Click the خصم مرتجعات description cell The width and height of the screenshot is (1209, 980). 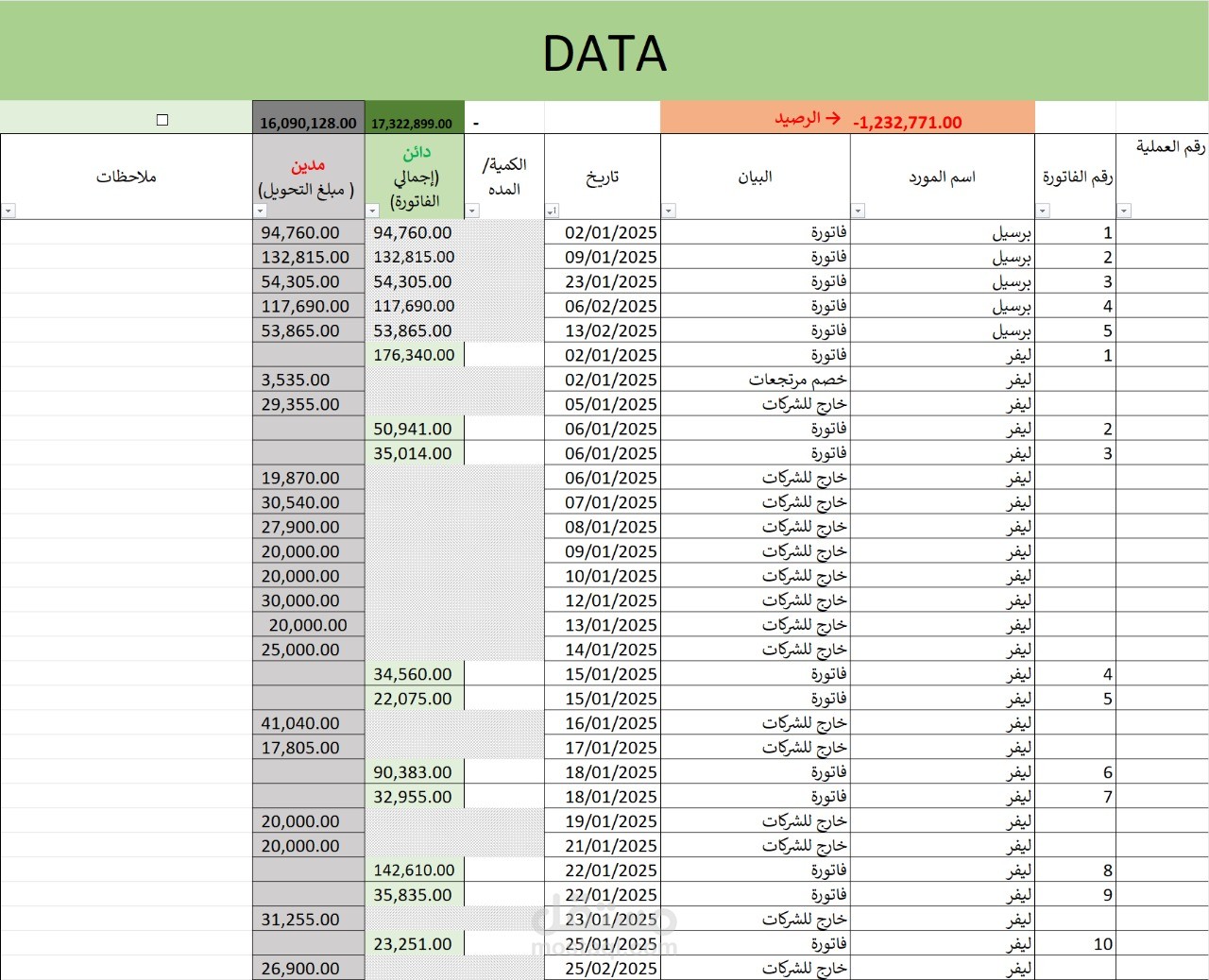pos(756,380)
